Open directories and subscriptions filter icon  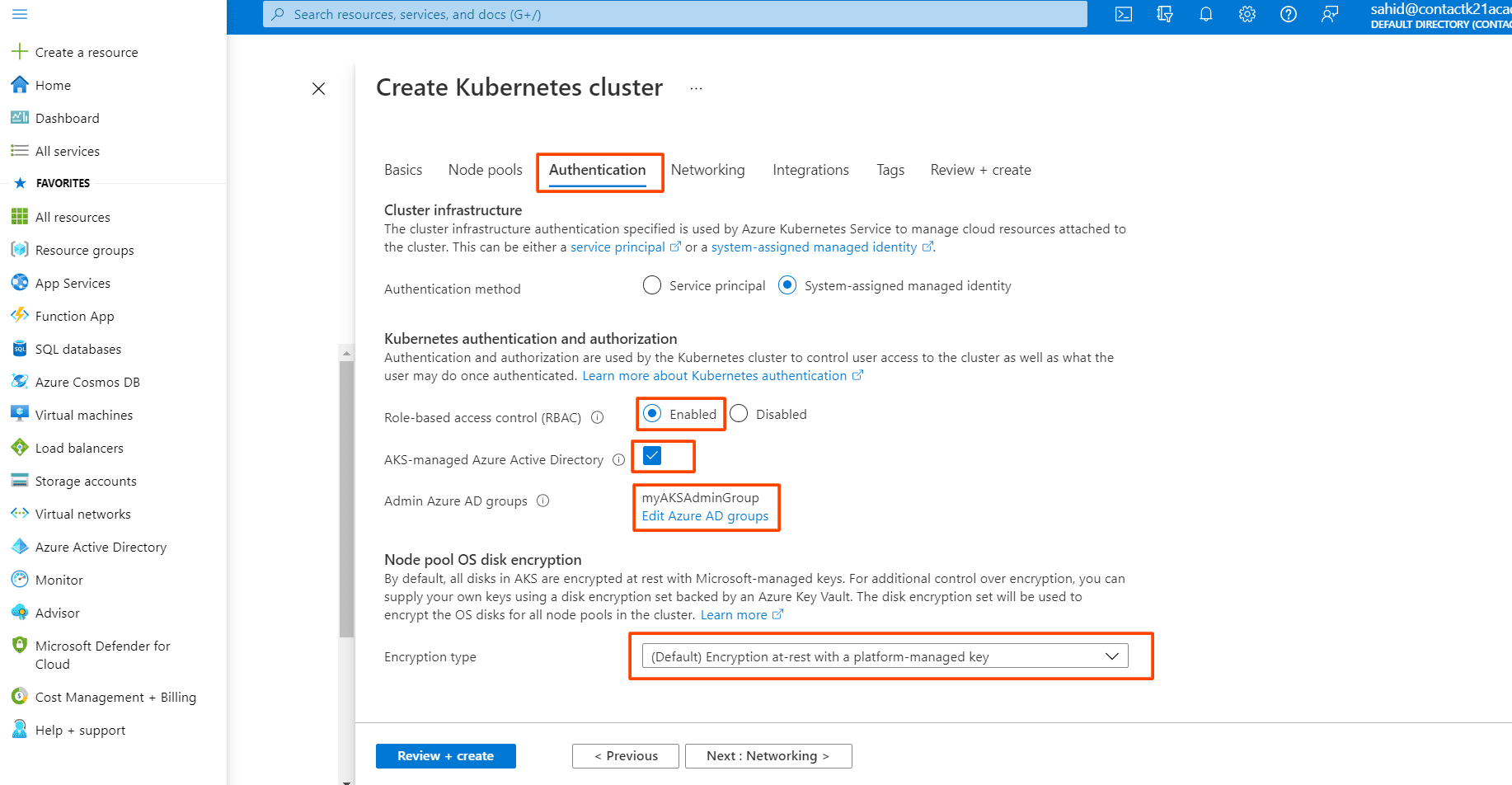[x=1164, y=14]
